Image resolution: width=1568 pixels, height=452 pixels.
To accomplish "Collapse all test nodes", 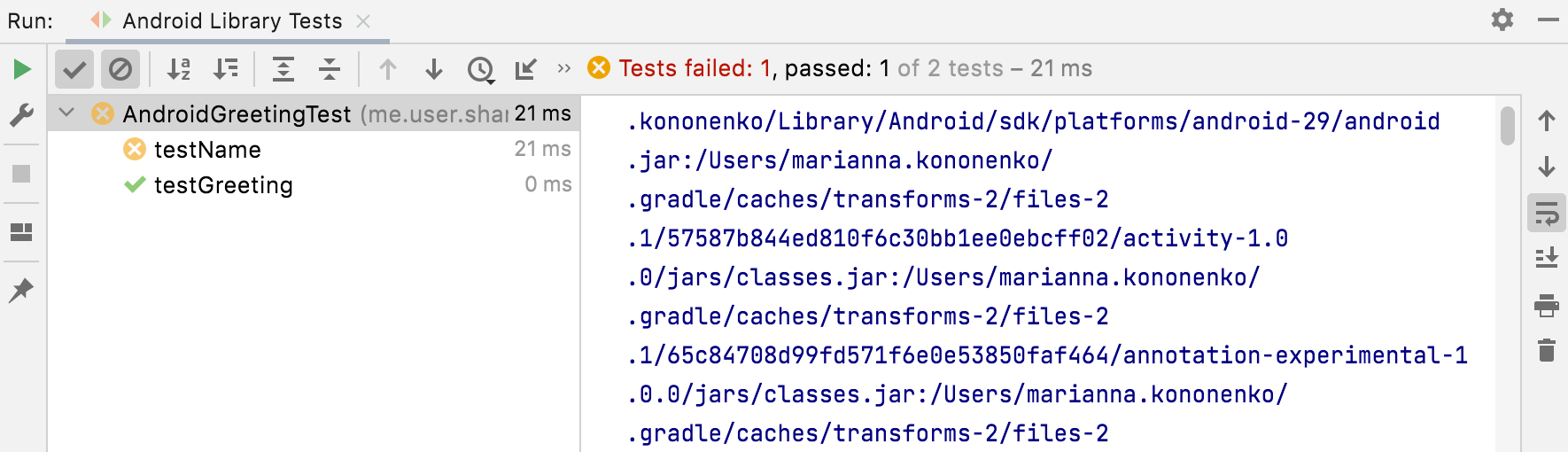I will [x=330, y=69].
